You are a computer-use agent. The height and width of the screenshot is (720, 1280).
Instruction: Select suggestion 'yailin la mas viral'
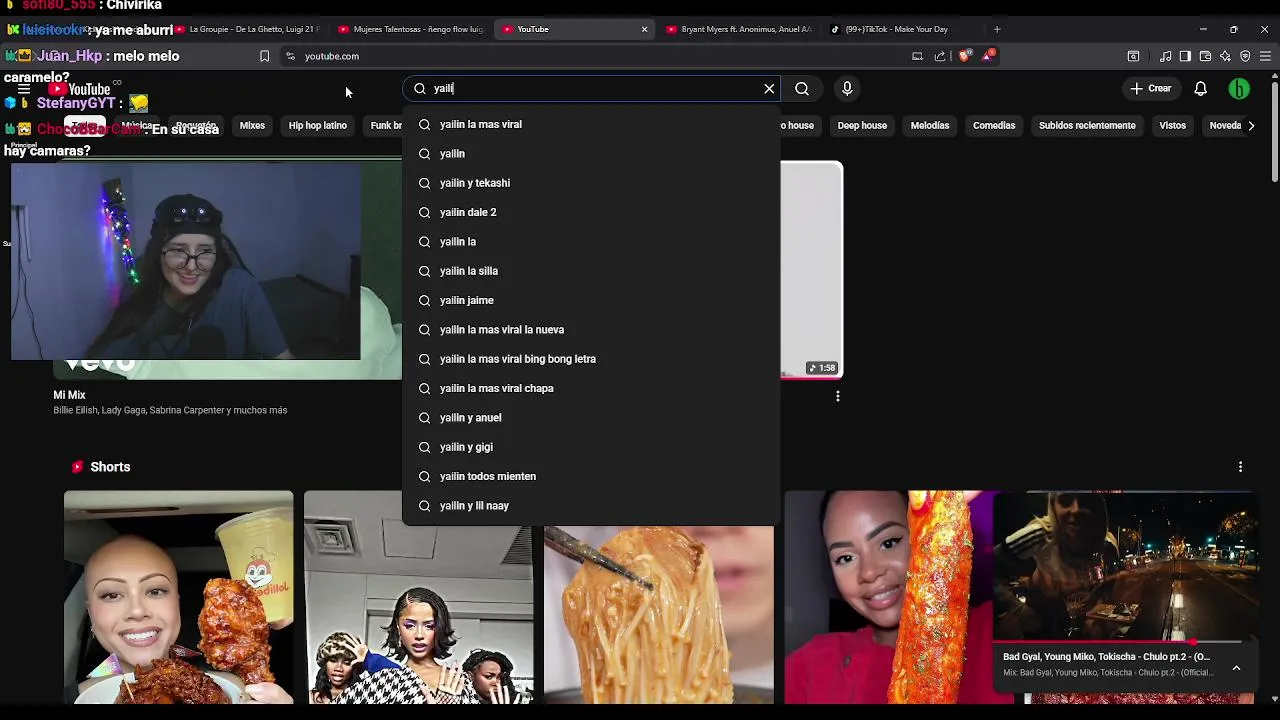tap(591, 124)
